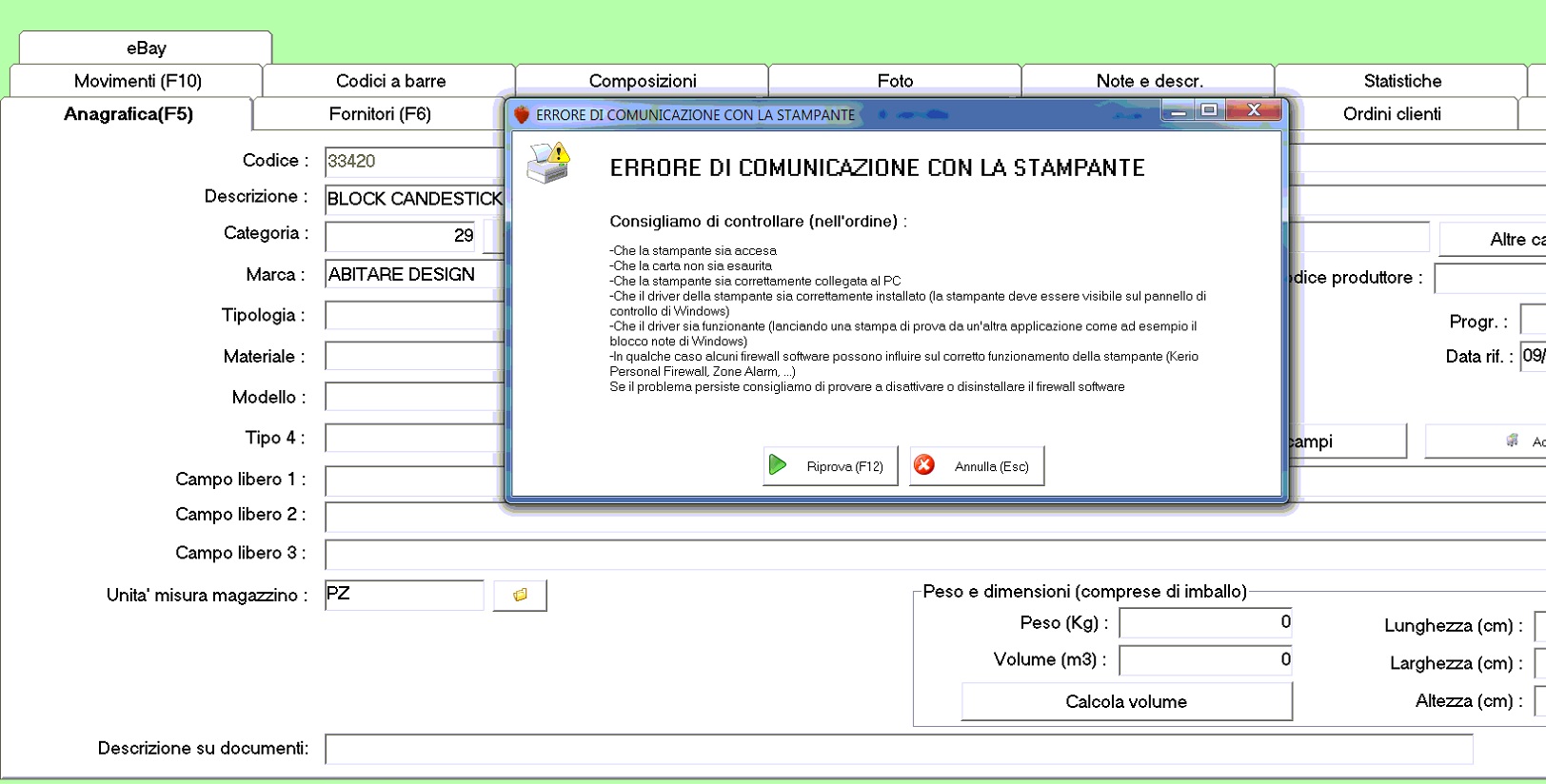Click the Progr. input field

(x=1533, y=320)
